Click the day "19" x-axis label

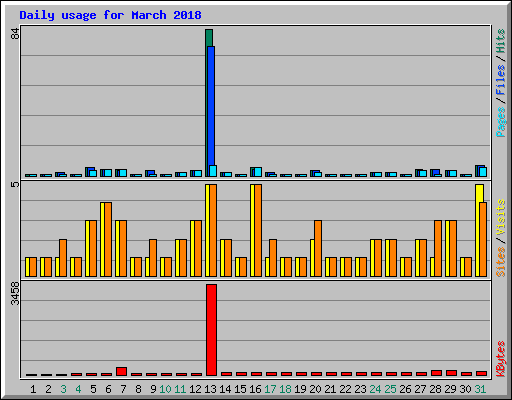pyautogui.click(x=300, y=389)
